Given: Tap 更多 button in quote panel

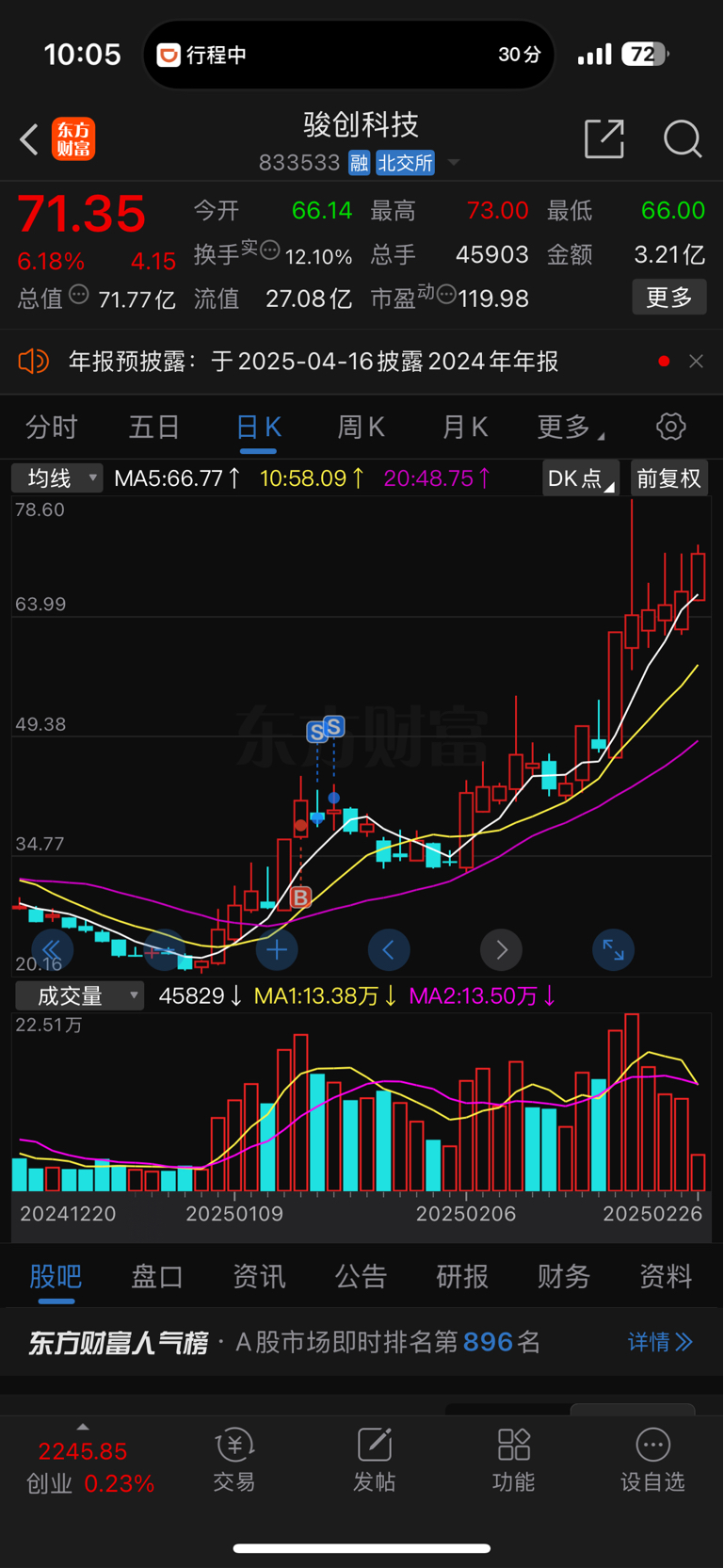Looking at the screenshot, I should pyautogui.click(x=669, y=298).
